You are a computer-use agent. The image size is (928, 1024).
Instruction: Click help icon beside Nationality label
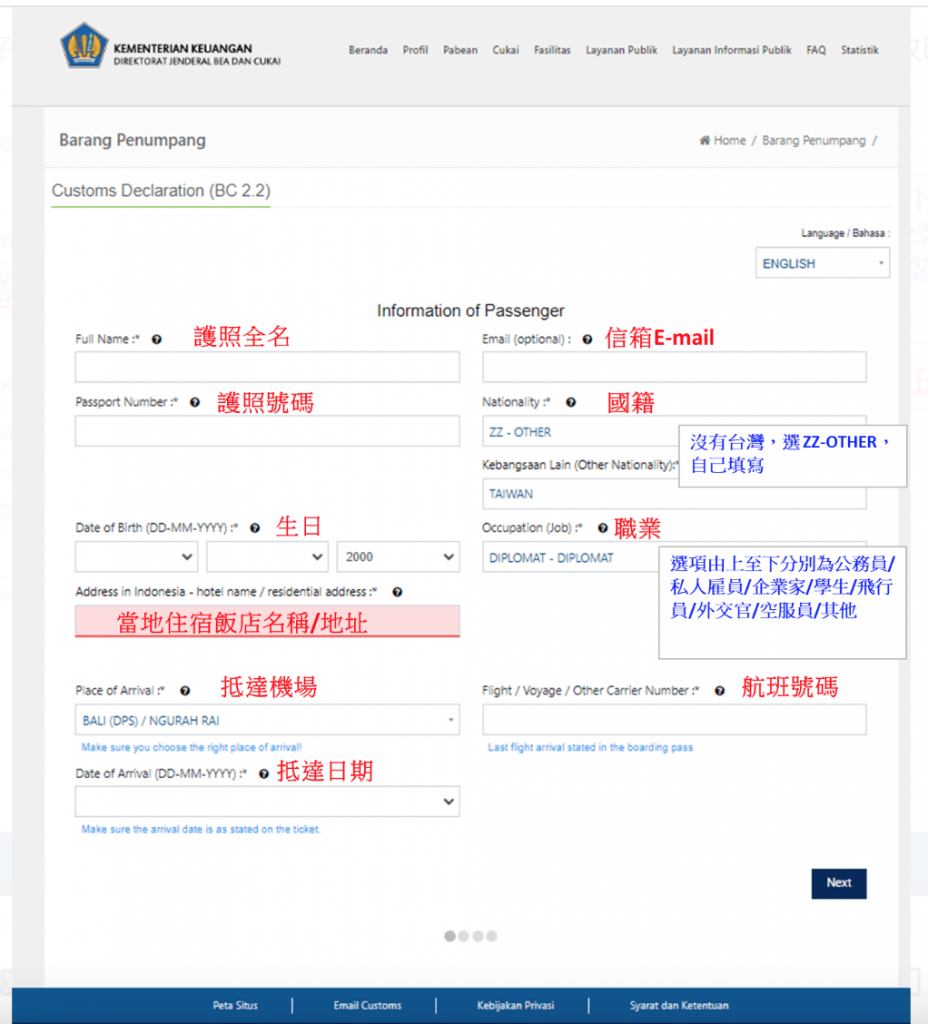pyautogui.click(x=571, y=403)
